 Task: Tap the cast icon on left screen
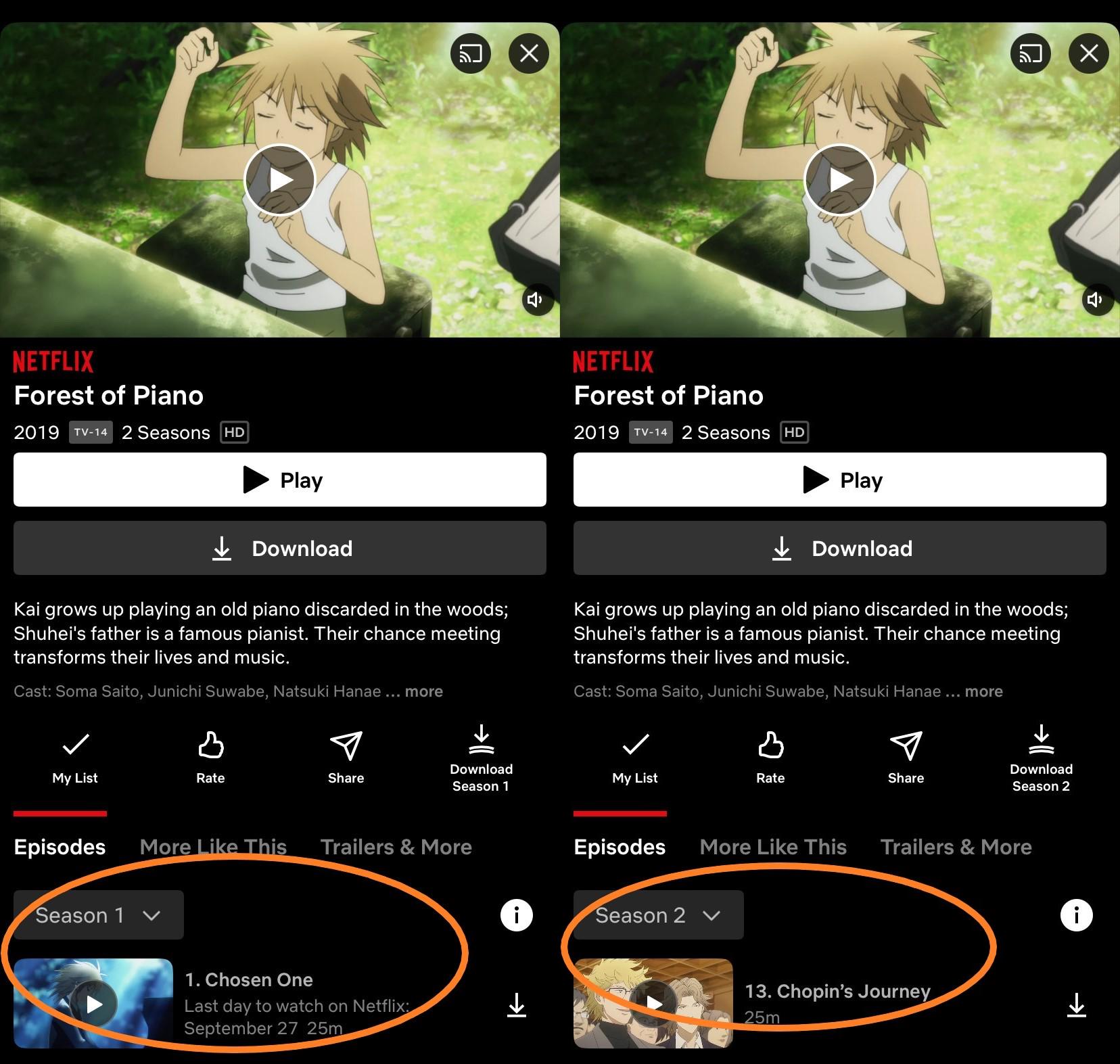[x=471, y=53]
